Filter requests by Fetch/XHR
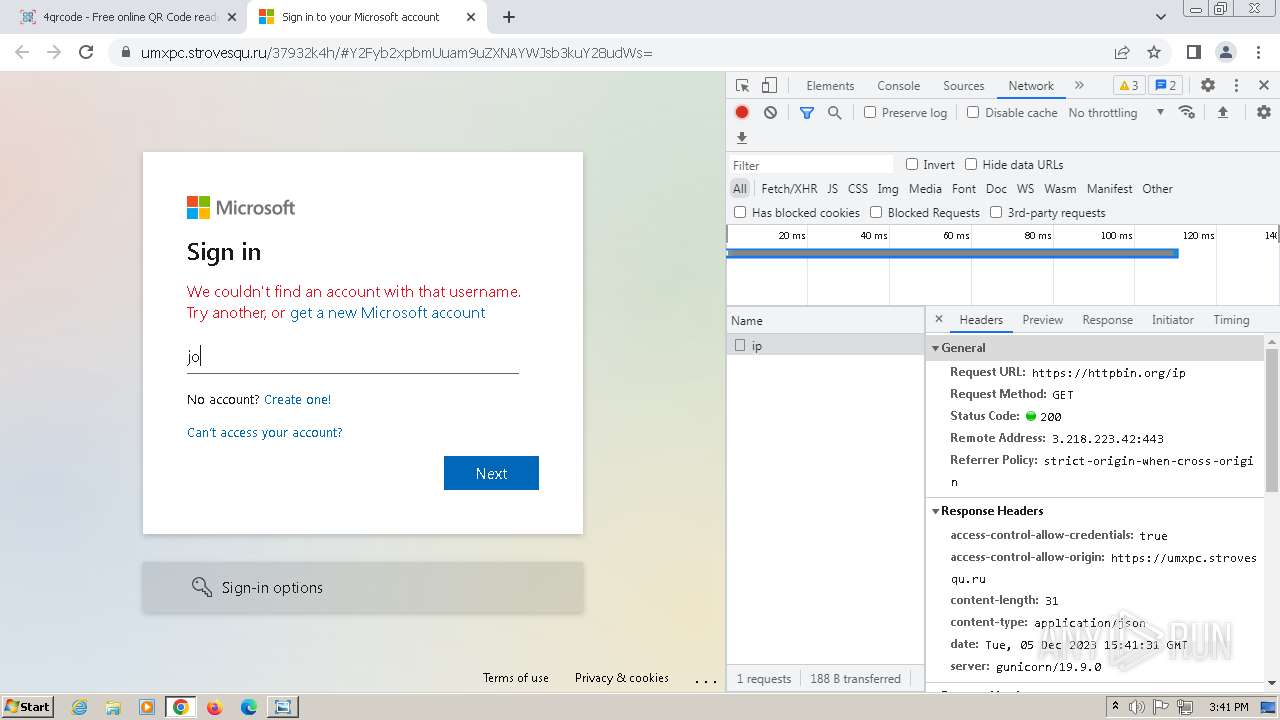Viewport: 1280px width, 720px height. point(789,189)
